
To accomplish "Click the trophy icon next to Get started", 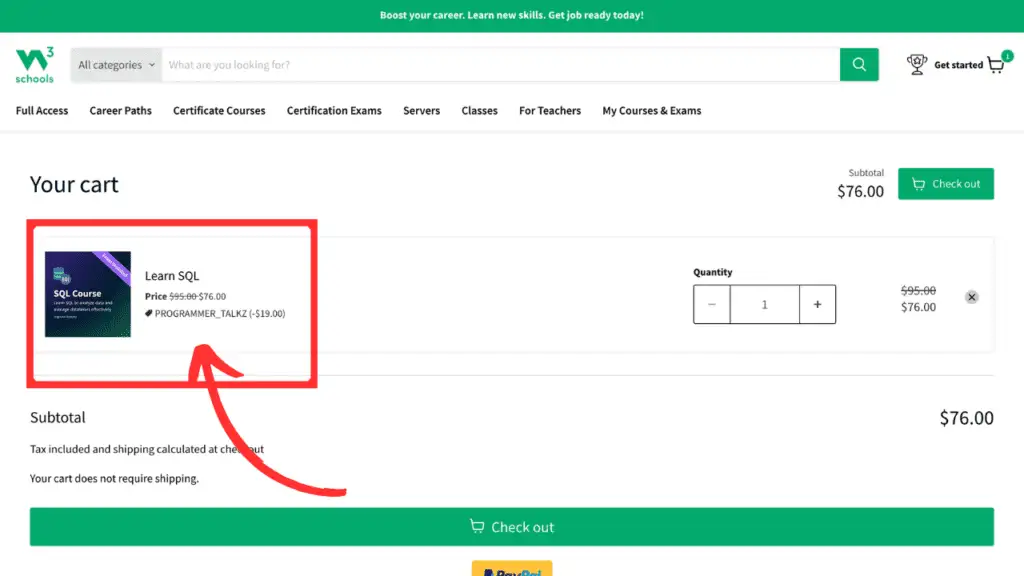I will coord(917,63).
